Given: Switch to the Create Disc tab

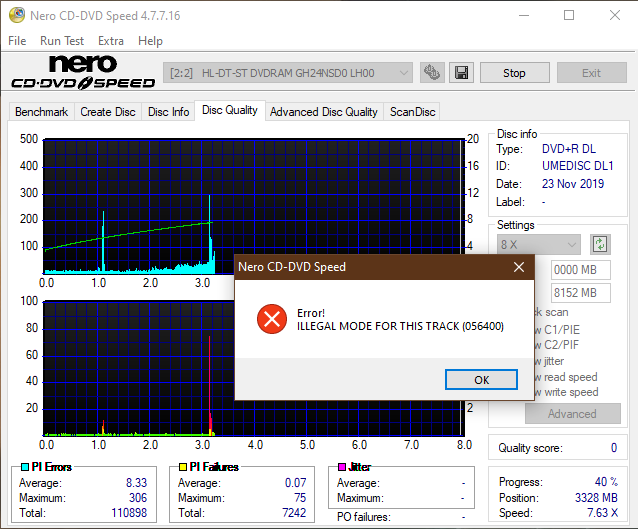Looking at the screenshot, I should (x=108, y=112).
